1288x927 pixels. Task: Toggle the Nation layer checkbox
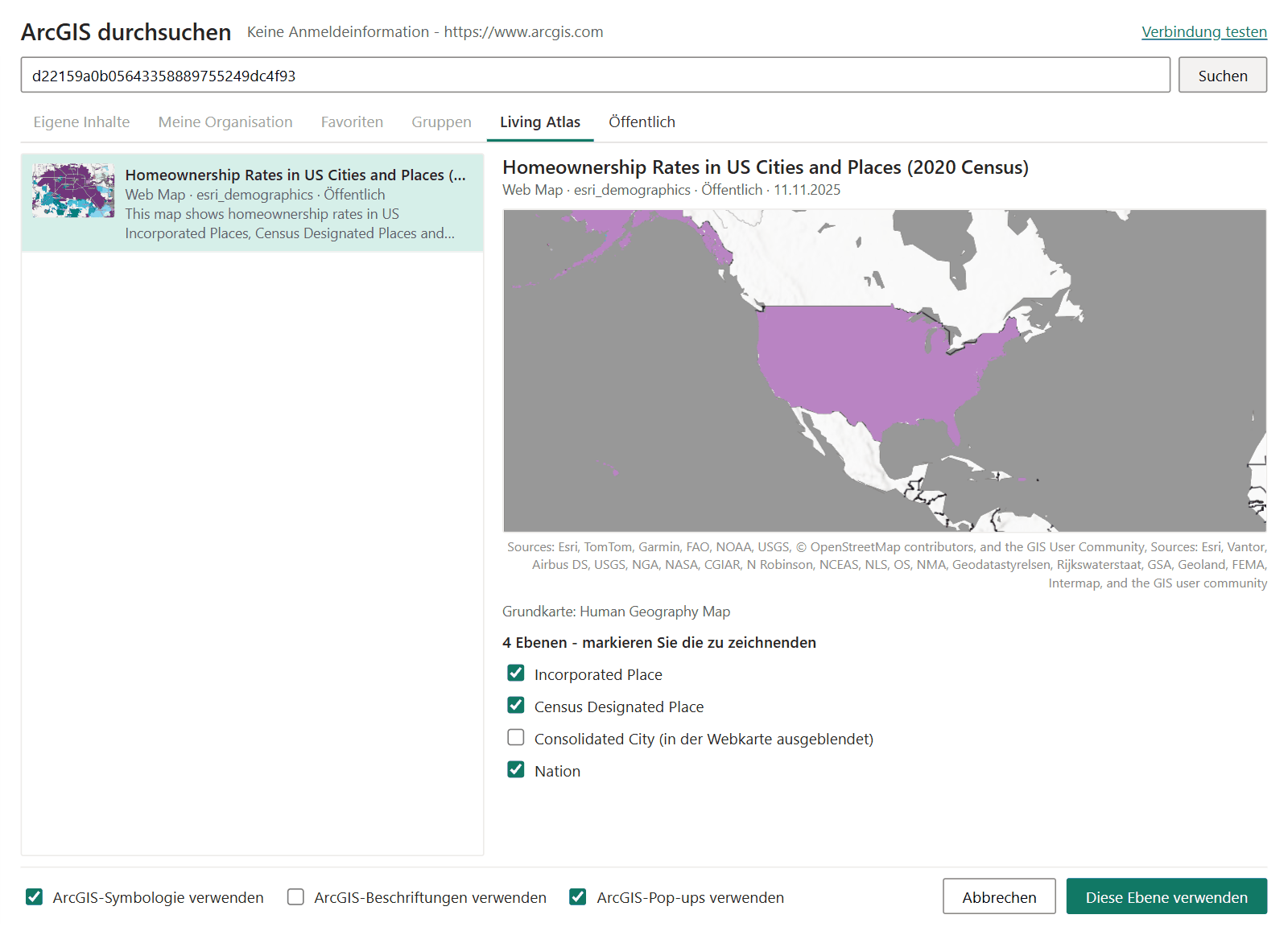coord(516,770)
